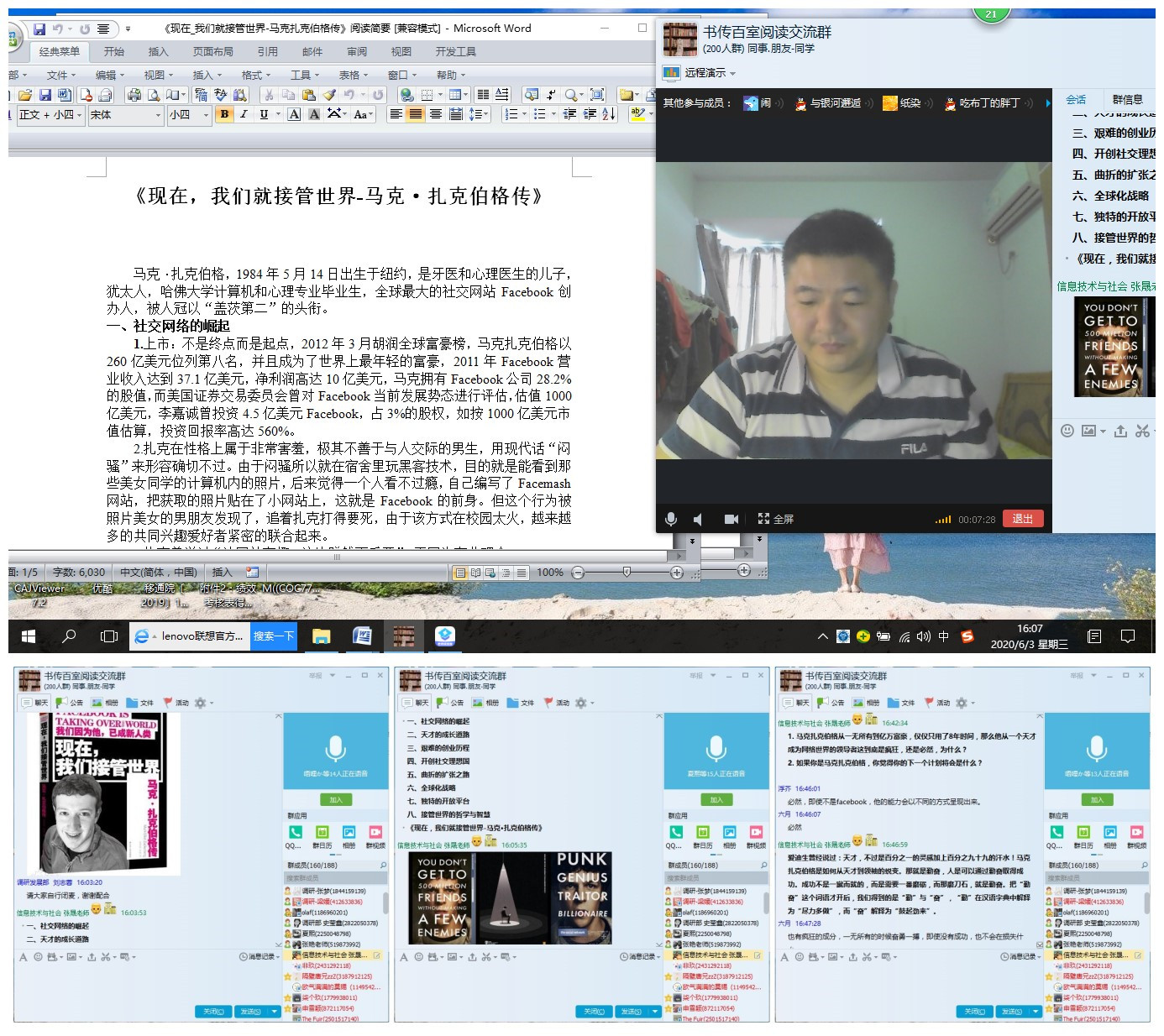Open the 页面布局 ribbon tab
This screenshot has height=1036, width=1164.
(x=212, y=52)
